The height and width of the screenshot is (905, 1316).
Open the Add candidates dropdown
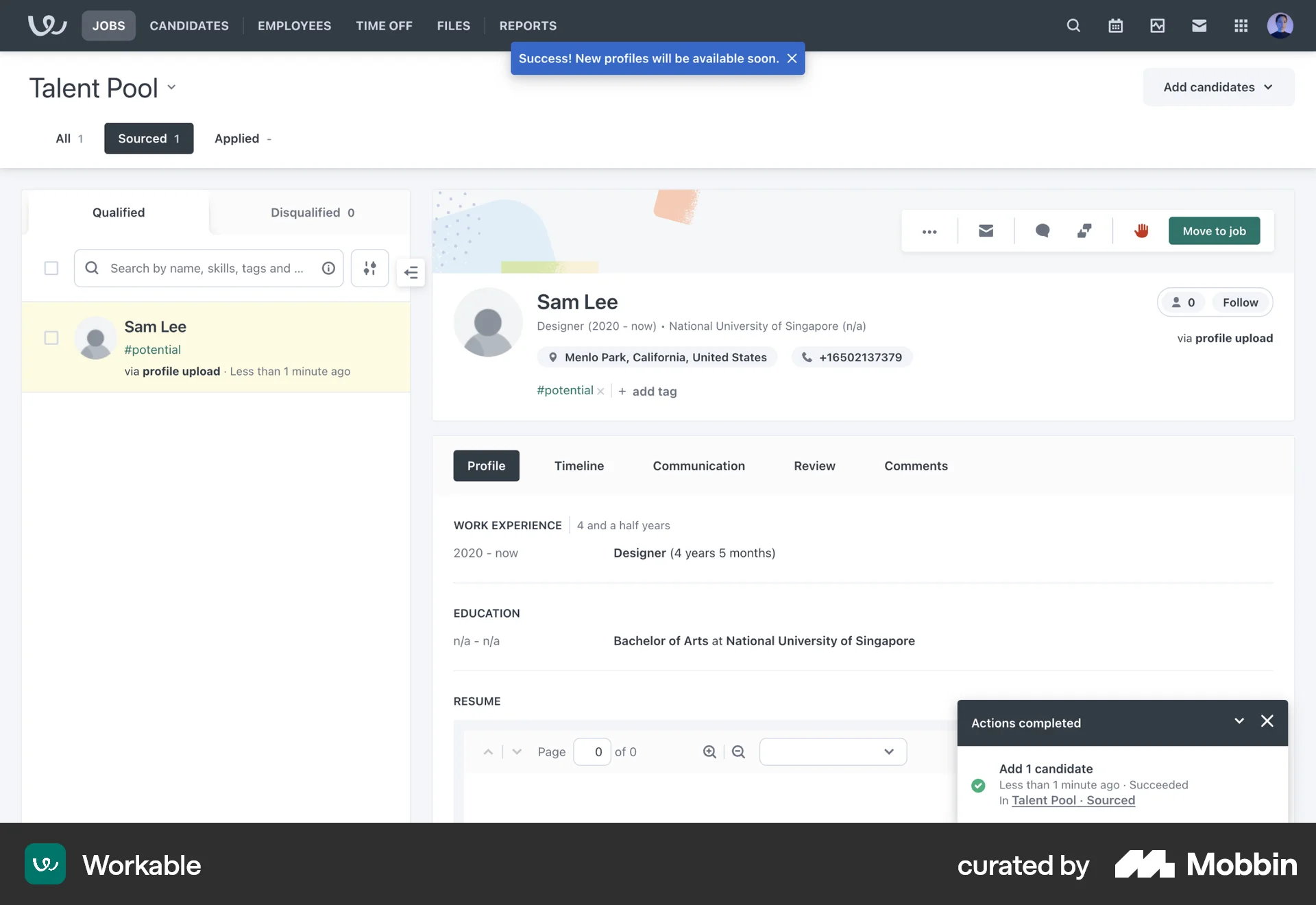pyautogui.click(x=1217, y=87)
